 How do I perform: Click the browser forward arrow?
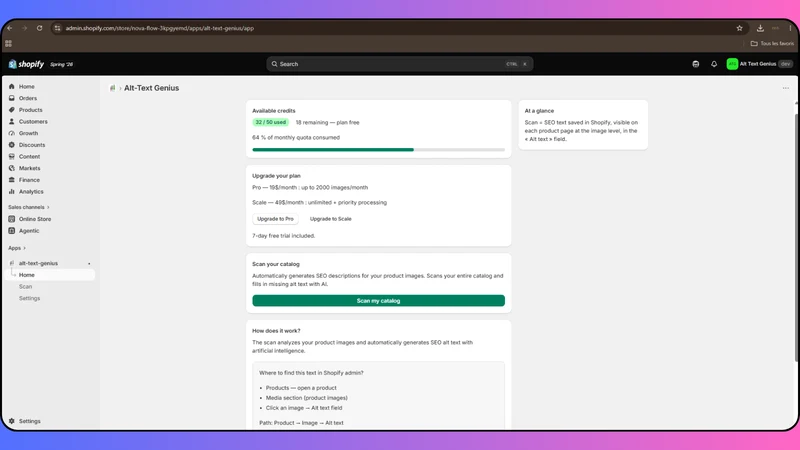[x=24, y=28]
